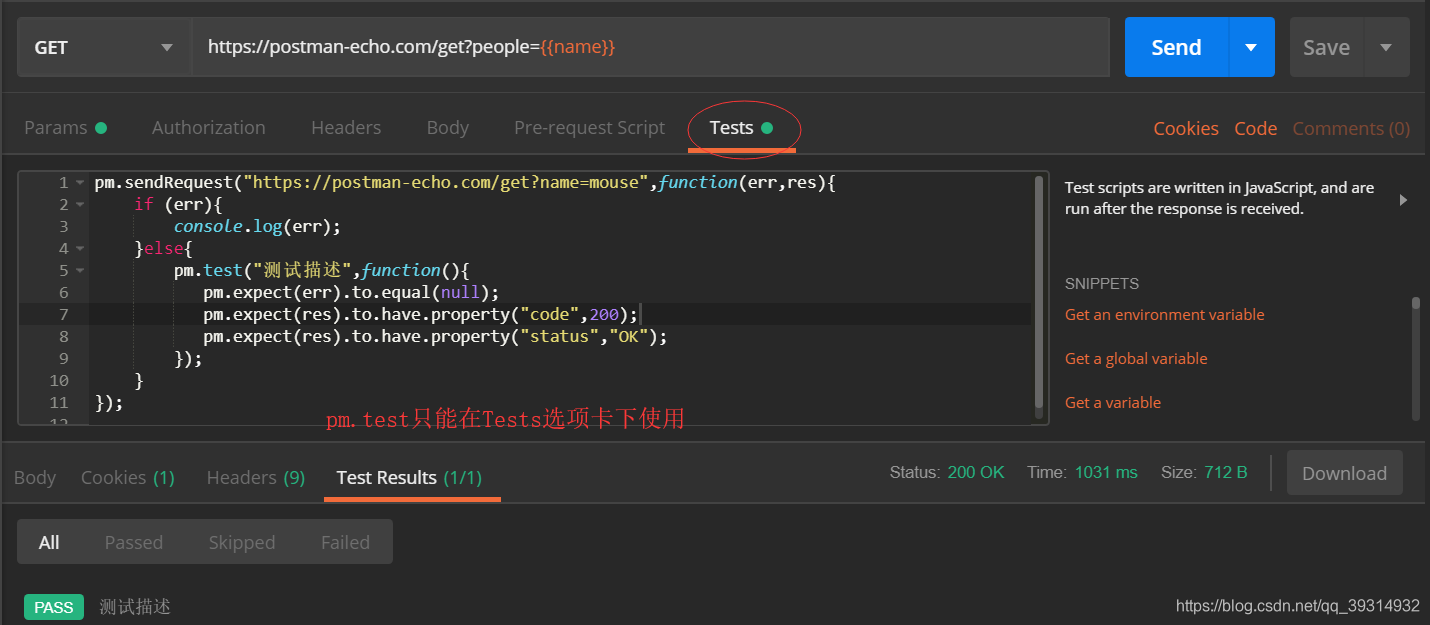
Task: Send the request
Action: 1176,47
